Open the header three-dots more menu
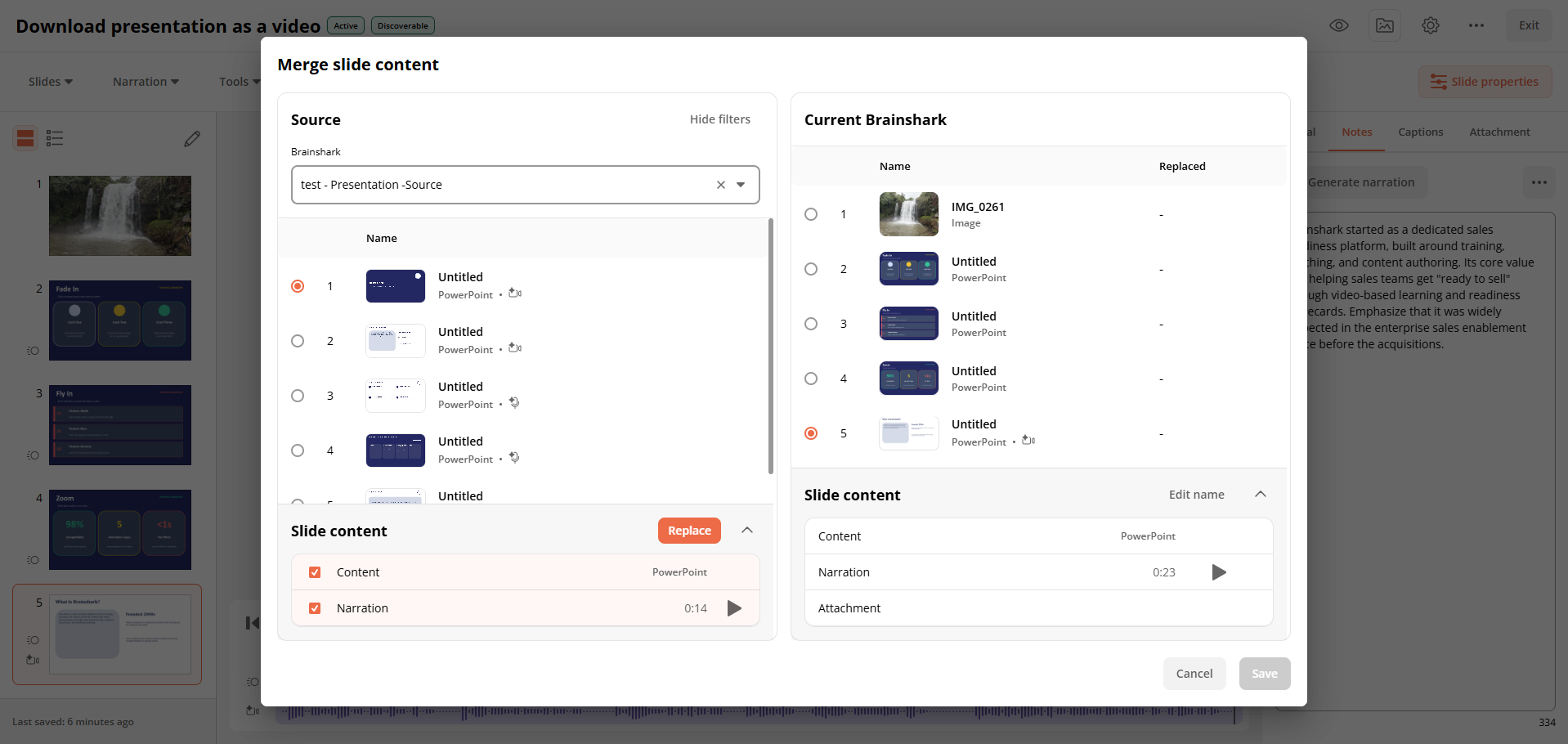Screen dimensions: 1568x744 (1476, 25)
